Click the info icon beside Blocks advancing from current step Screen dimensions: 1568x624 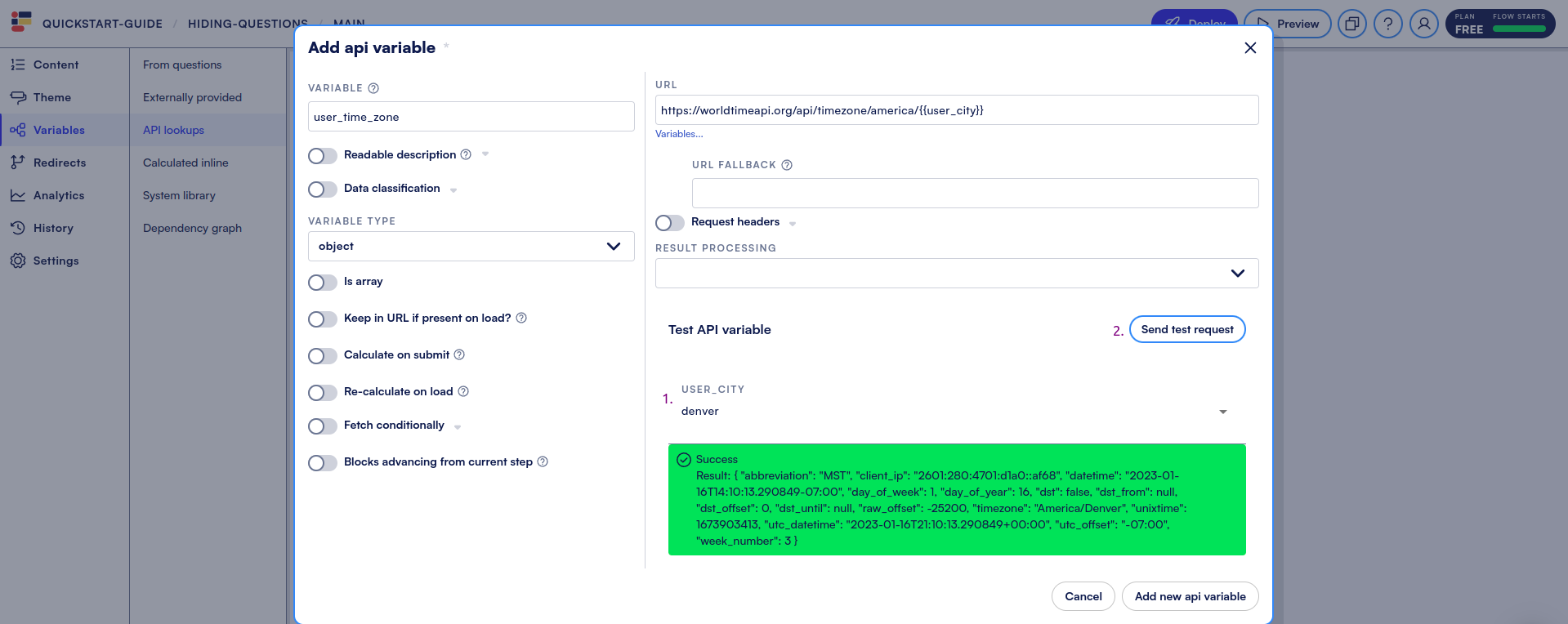543,461
